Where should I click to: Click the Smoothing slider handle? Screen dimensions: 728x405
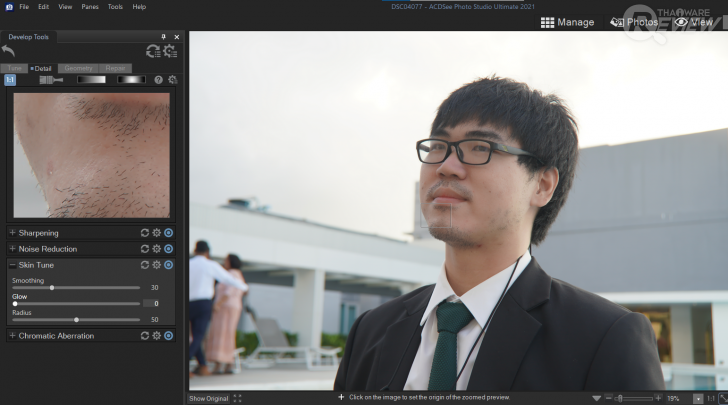click(x=52, y=288)
